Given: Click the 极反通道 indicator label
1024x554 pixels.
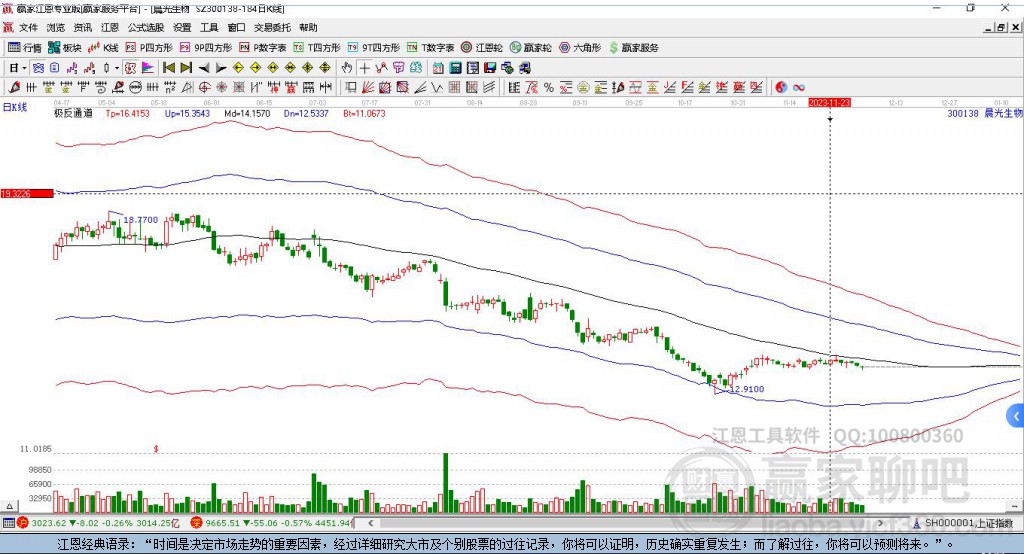Looking at the screenshot, I should (x=73, y=114).
